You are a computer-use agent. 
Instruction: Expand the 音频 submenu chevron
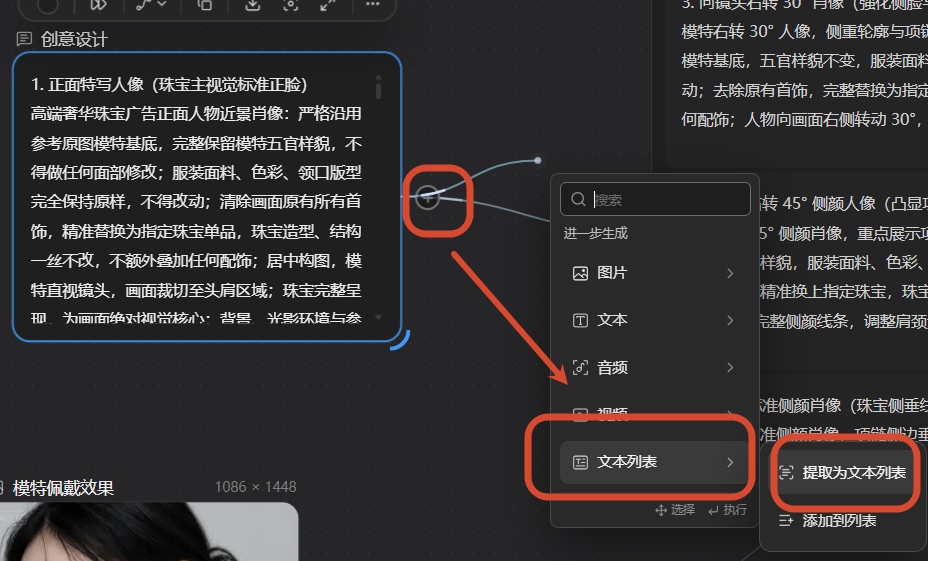(730, 367)
